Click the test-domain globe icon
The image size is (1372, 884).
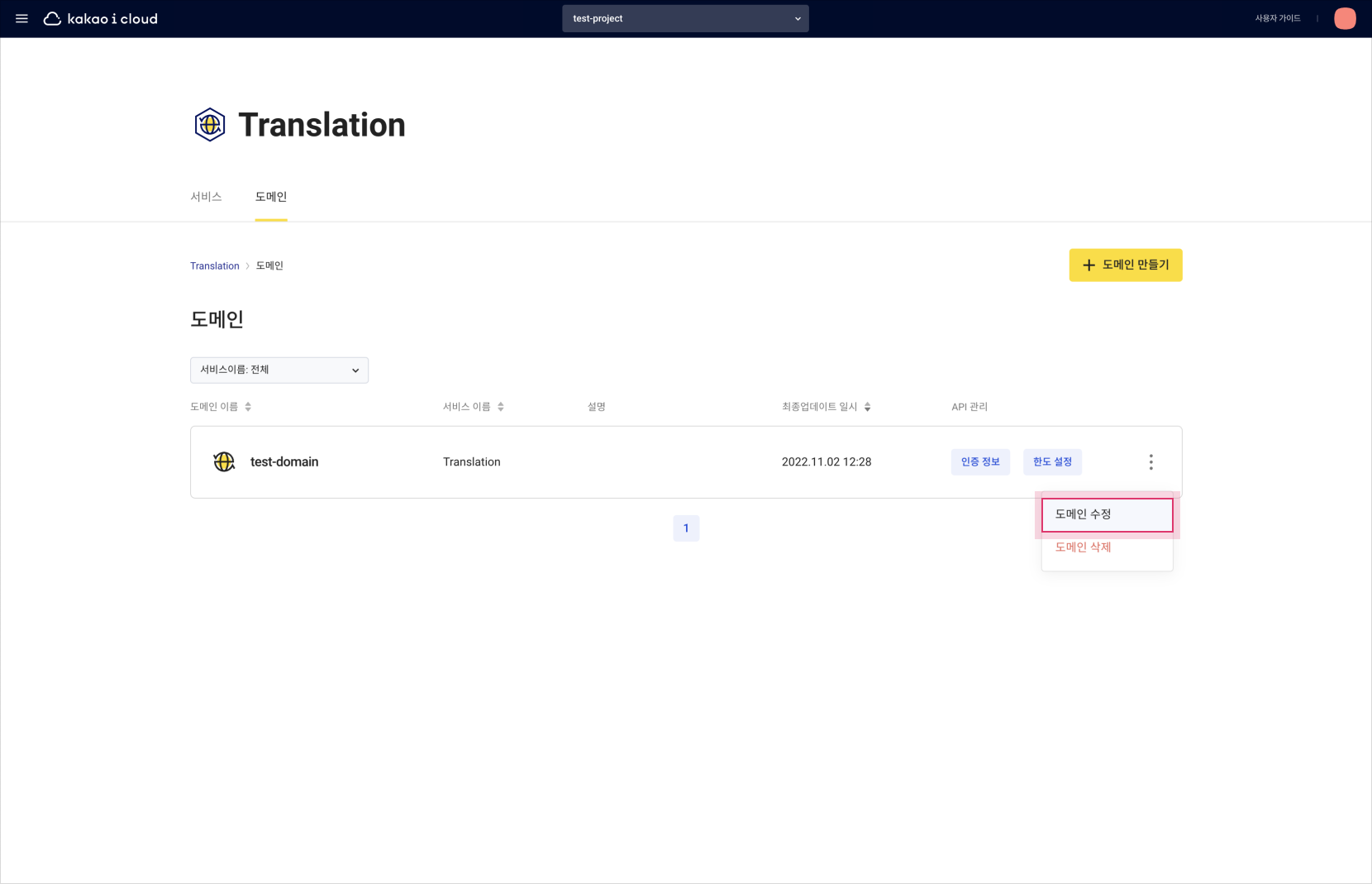click(x=224, y=461)
